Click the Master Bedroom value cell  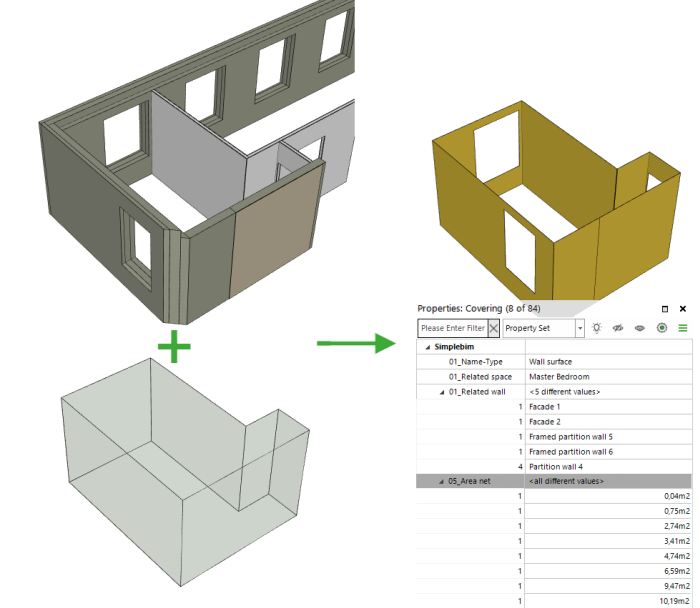coord(608,377)
